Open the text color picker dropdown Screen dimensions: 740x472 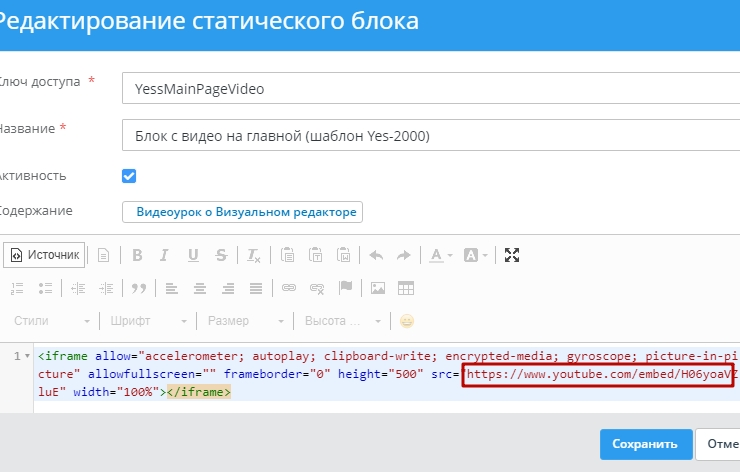(x=441, y=255)
